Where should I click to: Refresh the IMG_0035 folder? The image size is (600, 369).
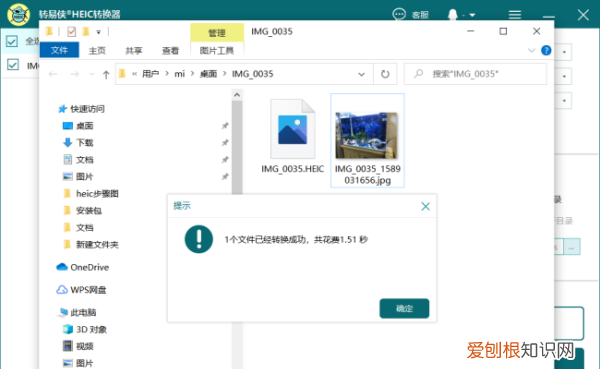(x=385, y=74)
